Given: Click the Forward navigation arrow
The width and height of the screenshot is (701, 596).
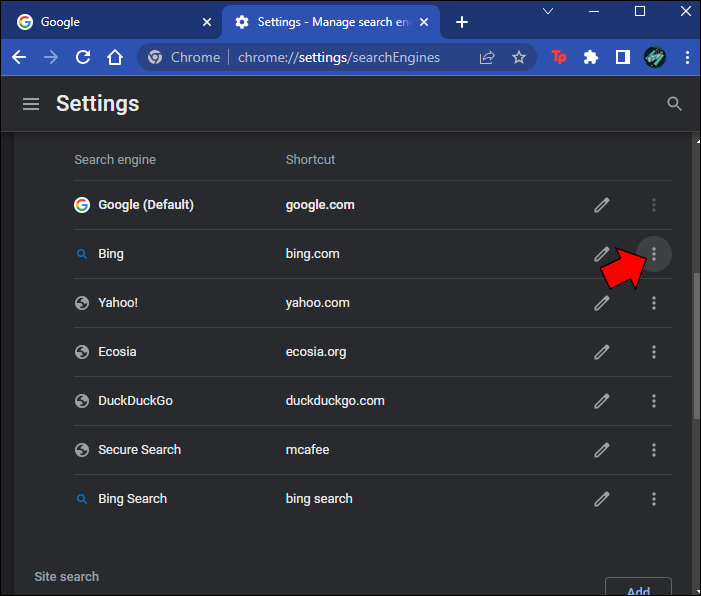Looking at the screenshot, I should click(x=51, y=57).
